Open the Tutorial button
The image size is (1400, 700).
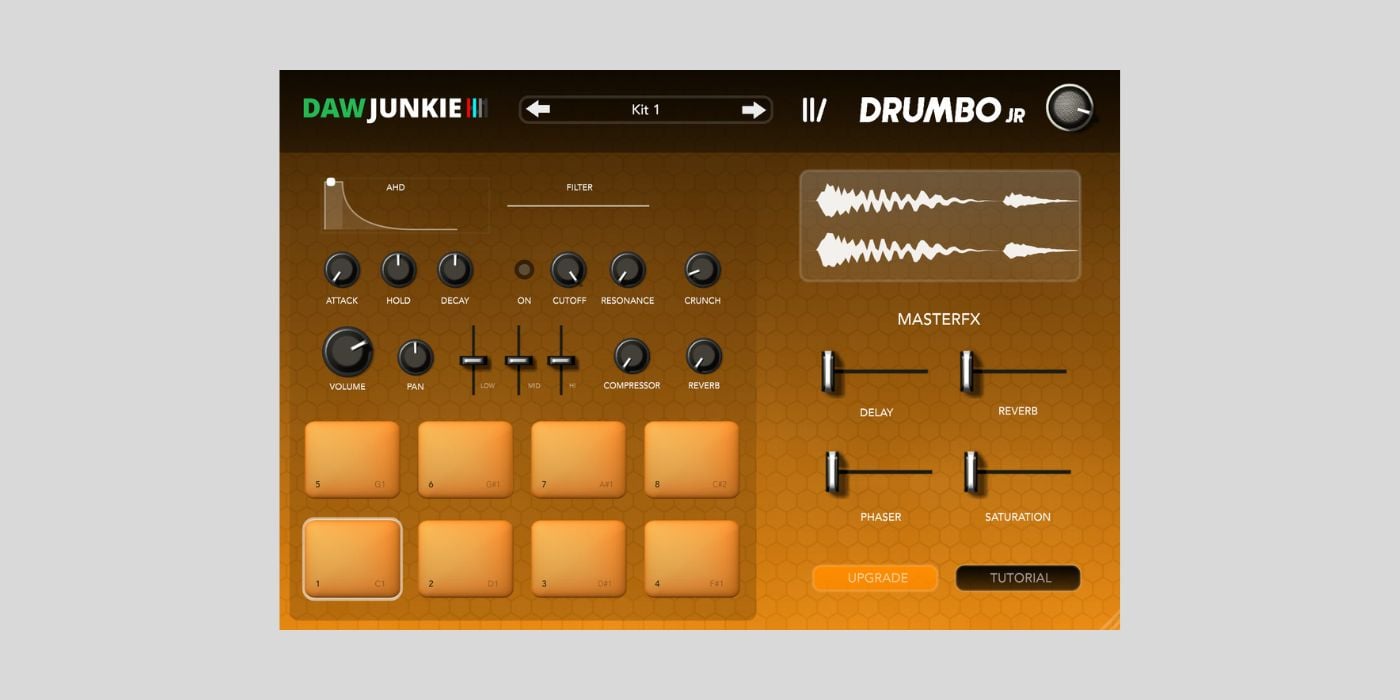tap(1019, 578)
